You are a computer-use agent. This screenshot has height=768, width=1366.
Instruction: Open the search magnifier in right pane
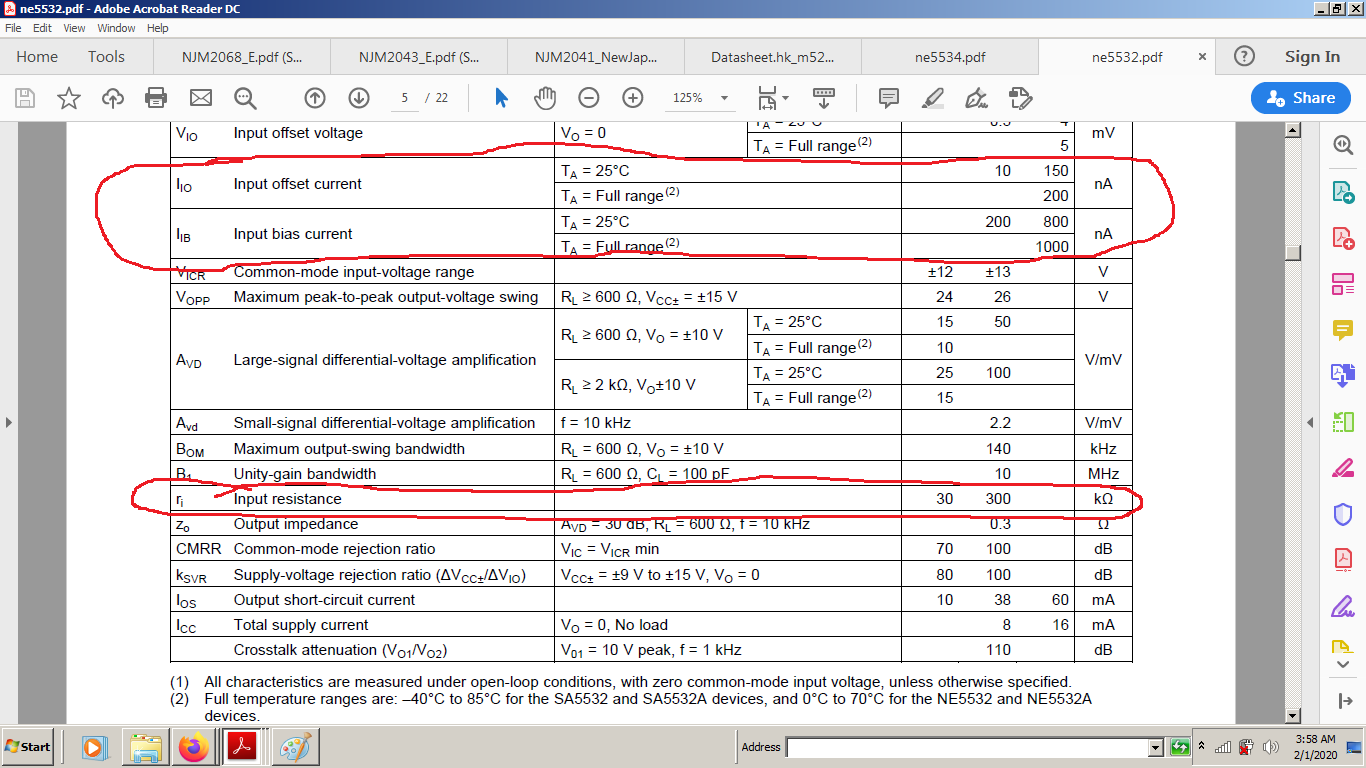pyautogui.click(x=1342, y=144)
